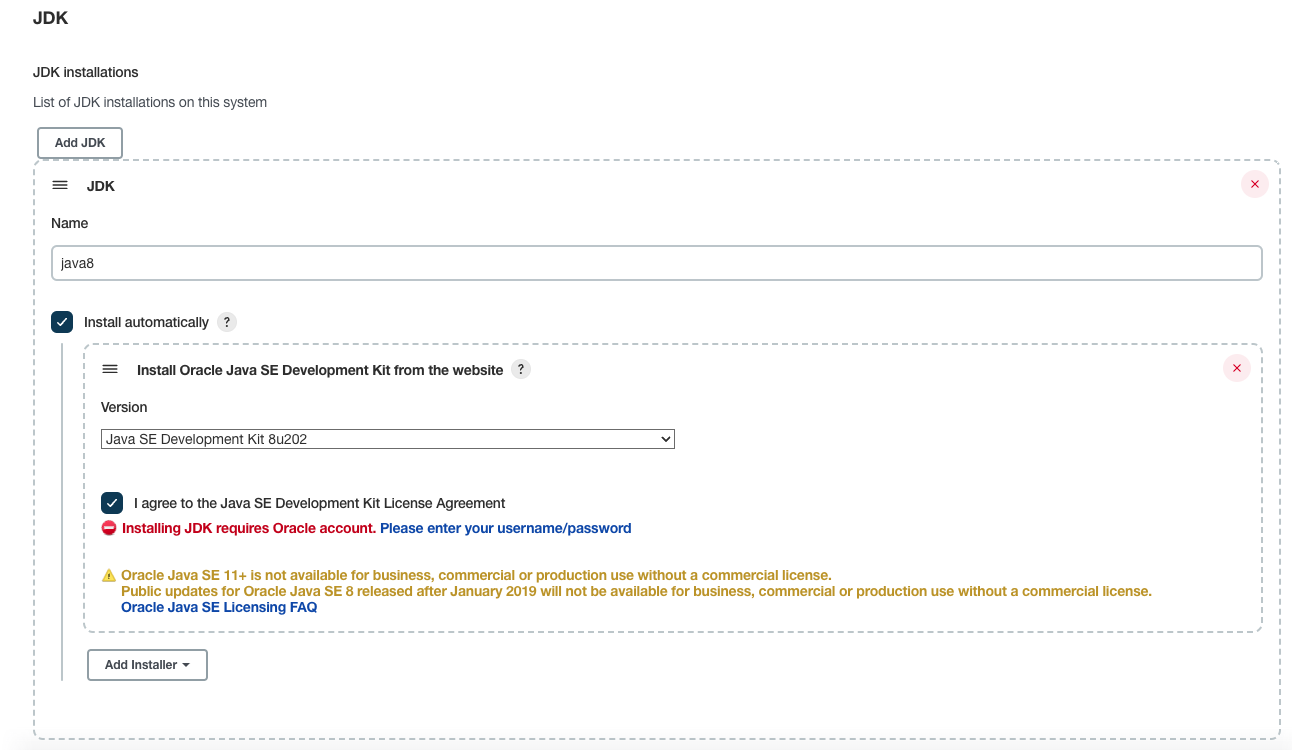
Task: Expand the Add Installer menu
Action: tap(147, 665)
